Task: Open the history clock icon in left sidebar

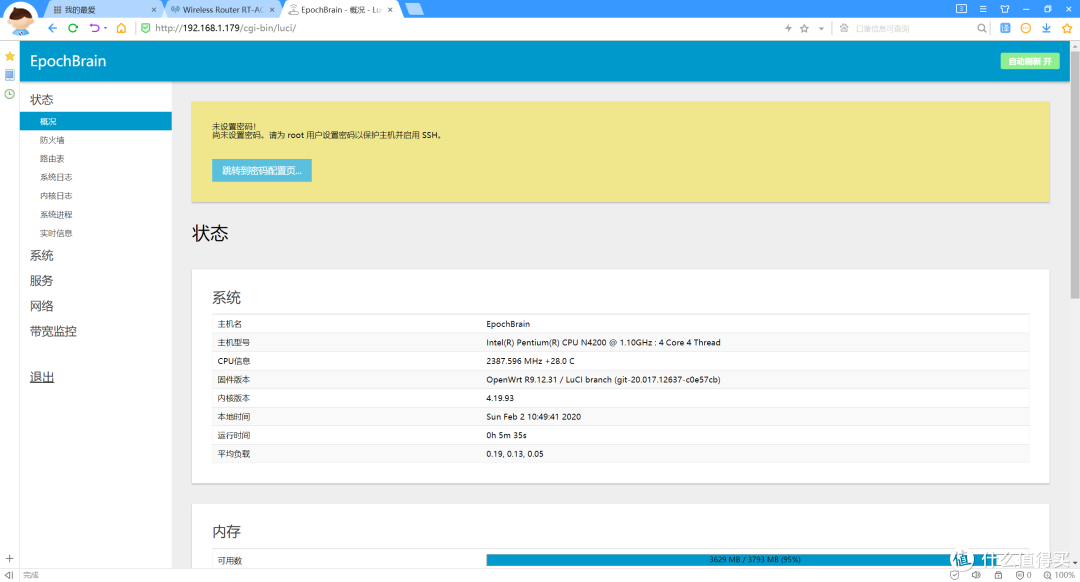Action: click(x=9, y=94)
